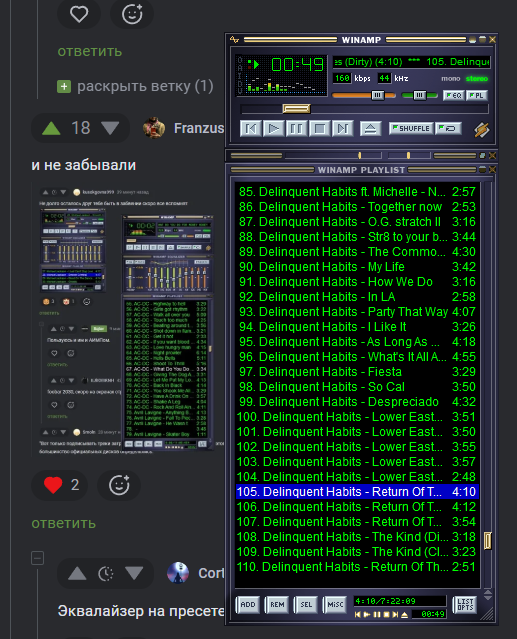Select track 92 In LA

tap(357, 297)
